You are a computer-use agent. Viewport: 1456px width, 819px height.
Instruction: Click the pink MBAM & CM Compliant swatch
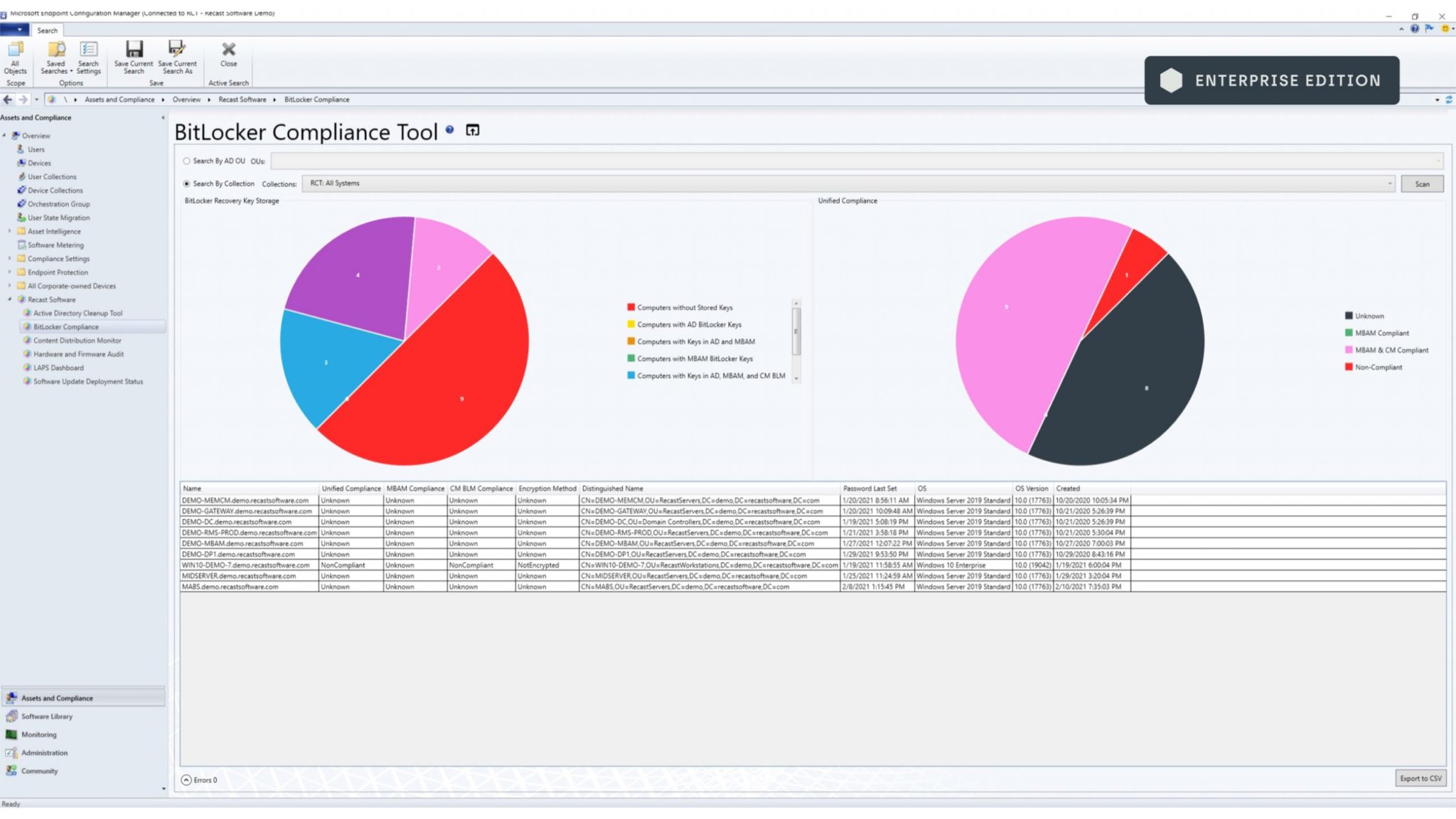click(x=1349, y=350)
